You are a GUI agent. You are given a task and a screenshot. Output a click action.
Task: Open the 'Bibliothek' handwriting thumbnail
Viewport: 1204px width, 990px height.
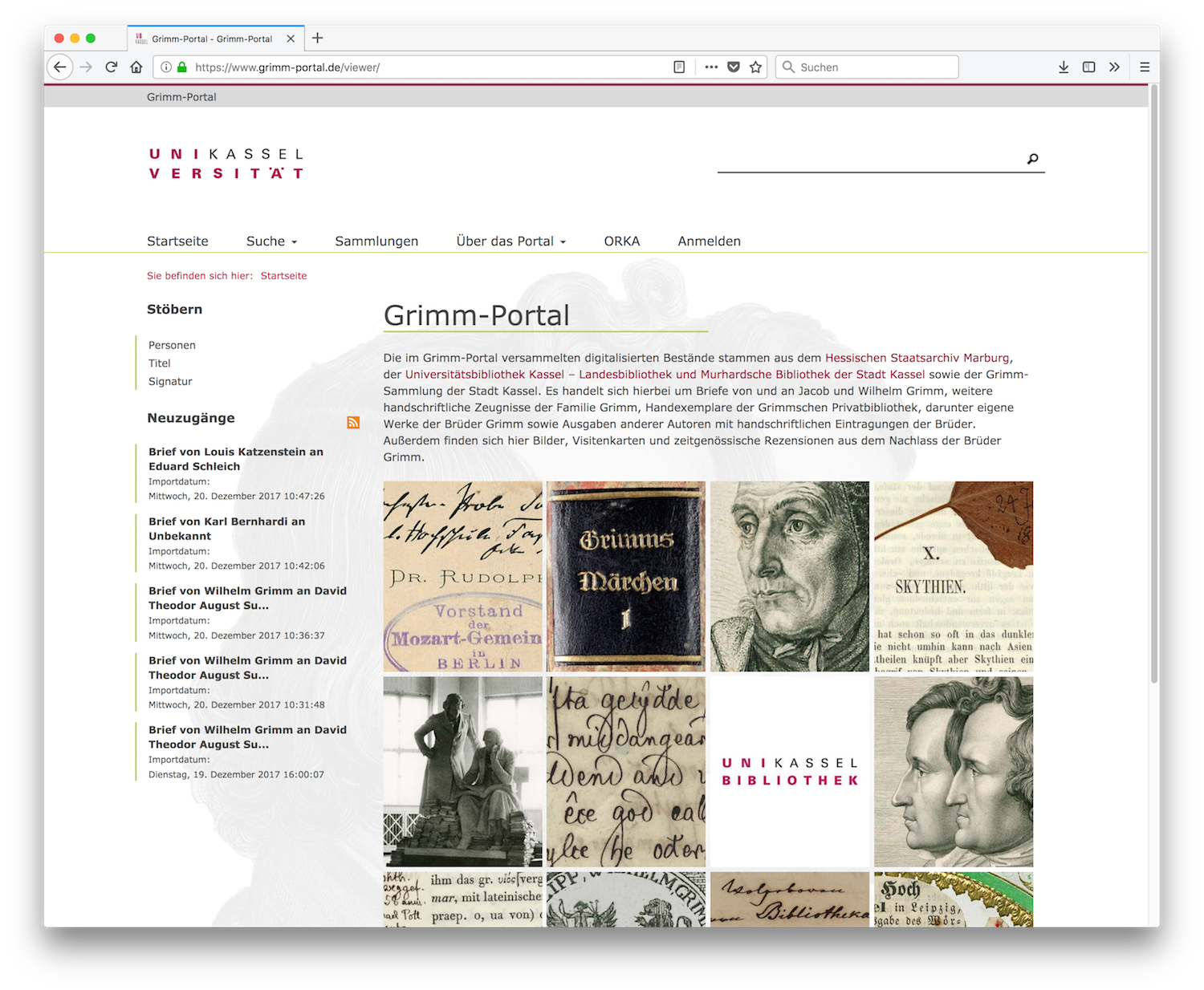(x=790, y=899)
